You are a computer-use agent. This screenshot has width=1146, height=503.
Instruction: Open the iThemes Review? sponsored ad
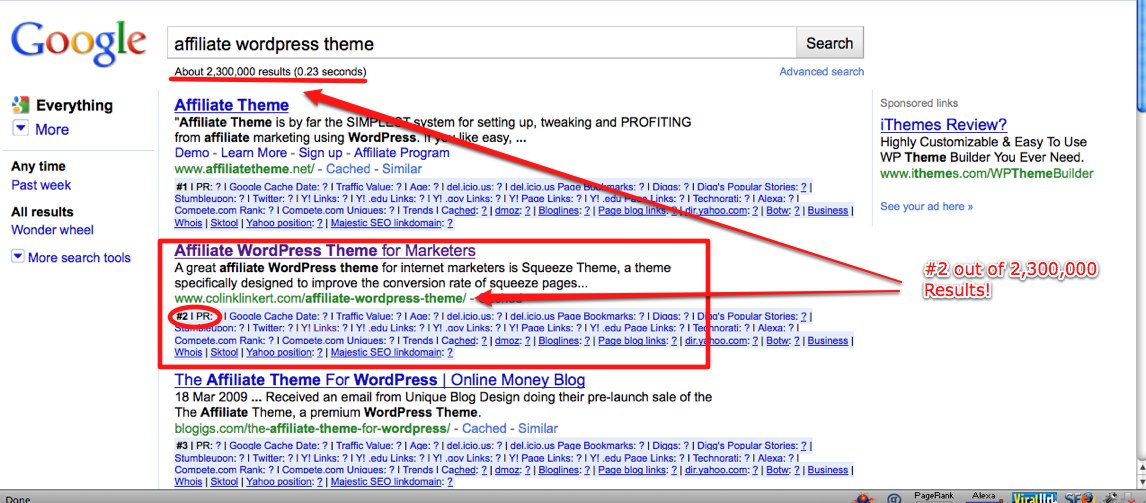coord(944,124)
